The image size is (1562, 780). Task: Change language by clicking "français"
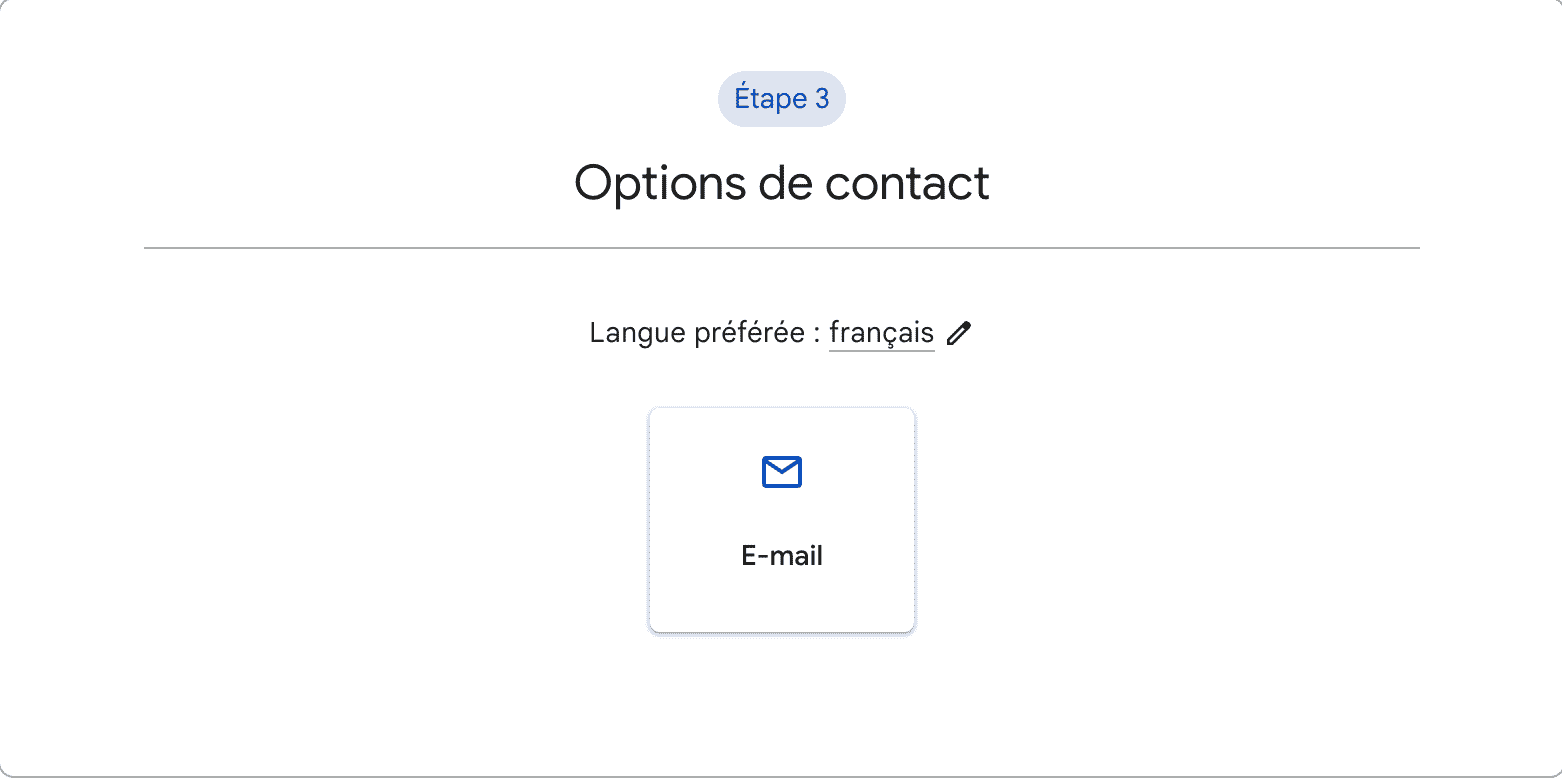(881, 333)
